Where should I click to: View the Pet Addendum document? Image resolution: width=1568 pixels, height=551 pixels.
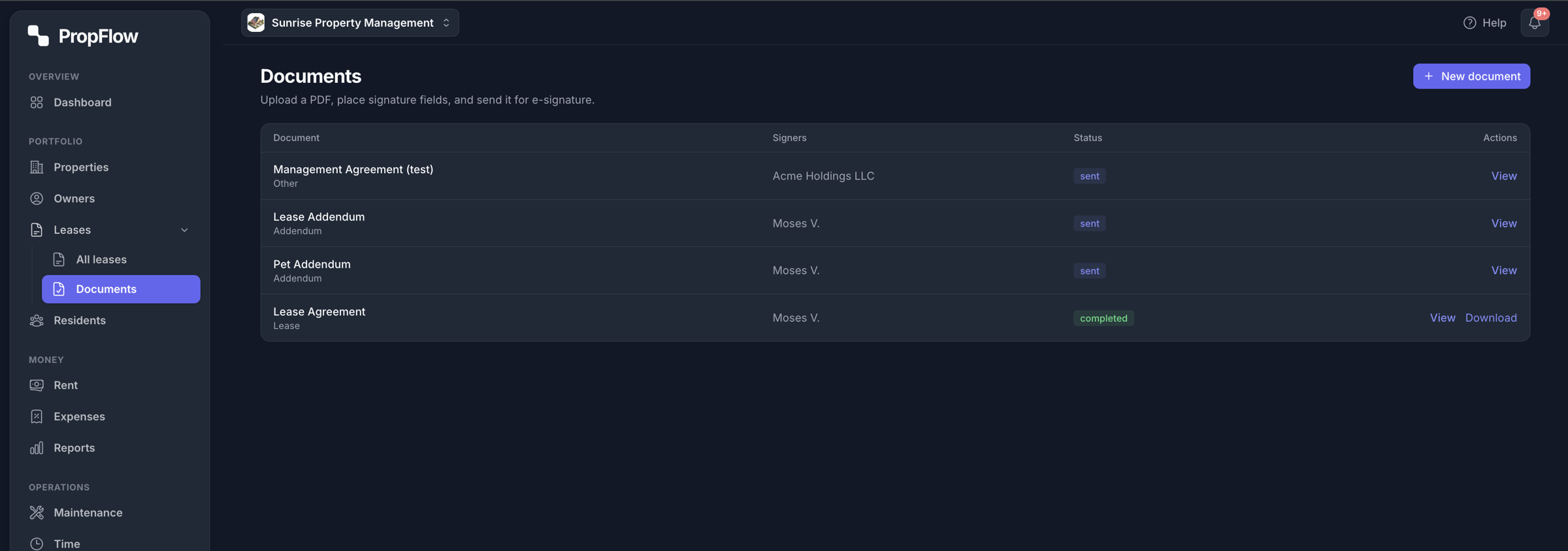tap(1504, 270)
